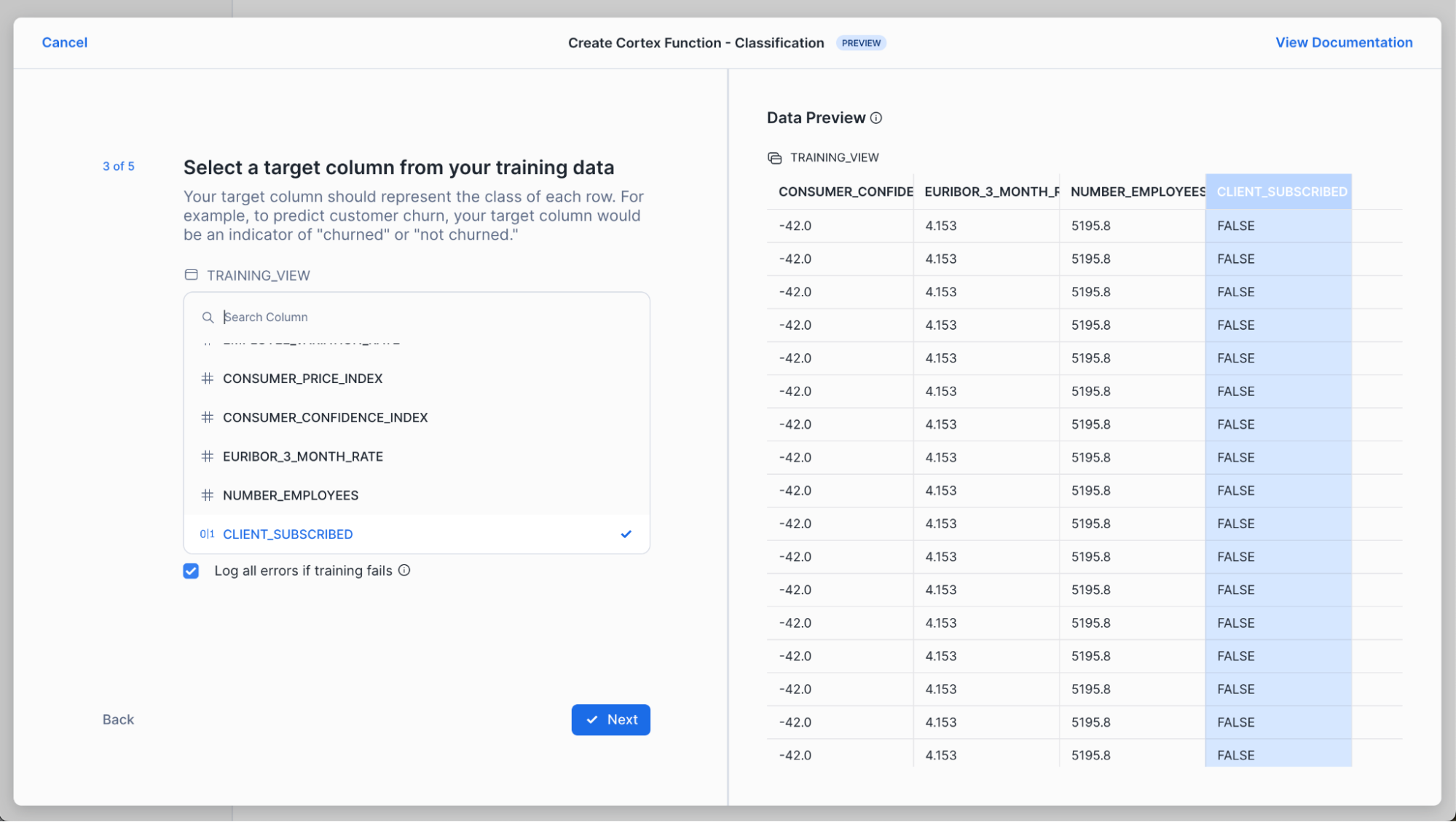Uncheck Log all errors if training fails
This screenshot has height=822, width=1456.
coord(191,571)
